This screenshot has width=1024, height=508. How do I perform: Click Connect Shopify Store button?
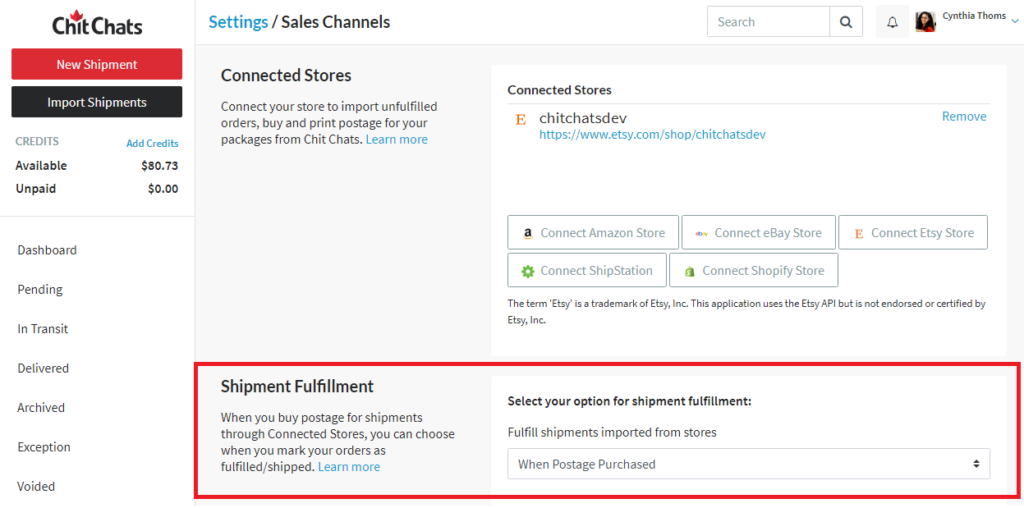pyautogui.click(x=754, y=271)
